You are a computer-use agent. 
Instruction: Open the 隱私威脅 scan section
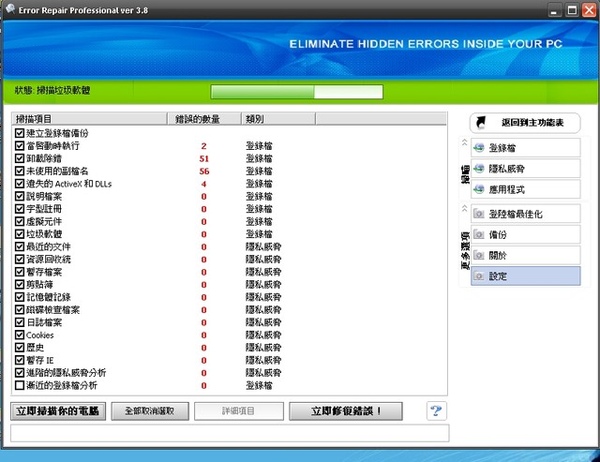tap(525, 168)
